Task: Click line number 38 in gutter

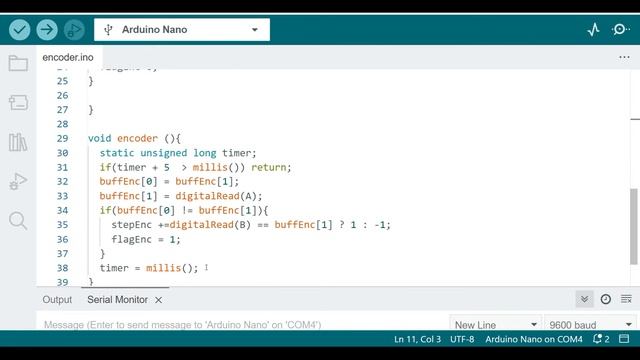Action: (x=62, y=268)
